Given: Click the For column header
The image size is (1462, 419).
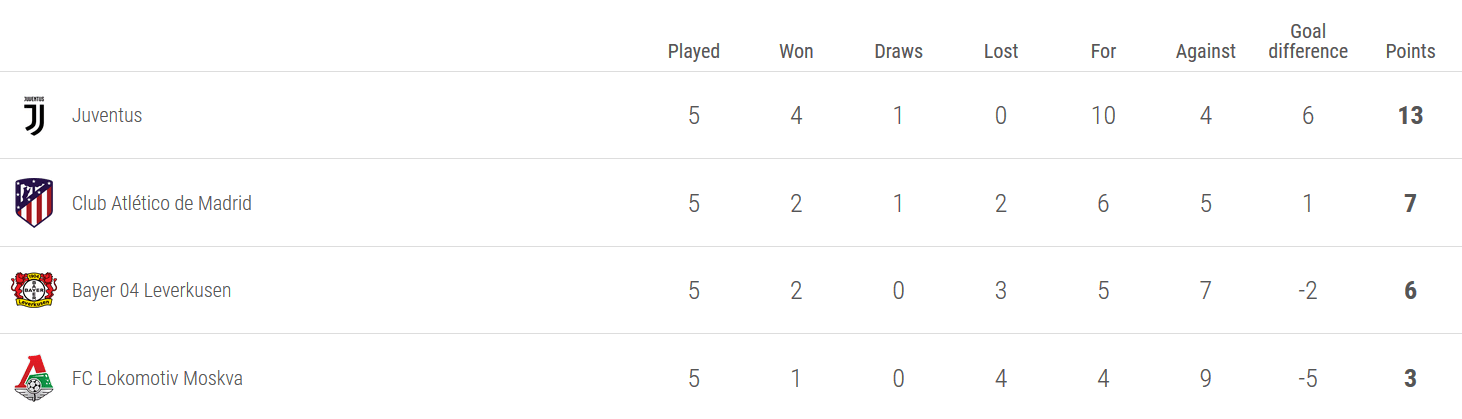Looking at the screenshot, I should click(x=1103, y=51).
